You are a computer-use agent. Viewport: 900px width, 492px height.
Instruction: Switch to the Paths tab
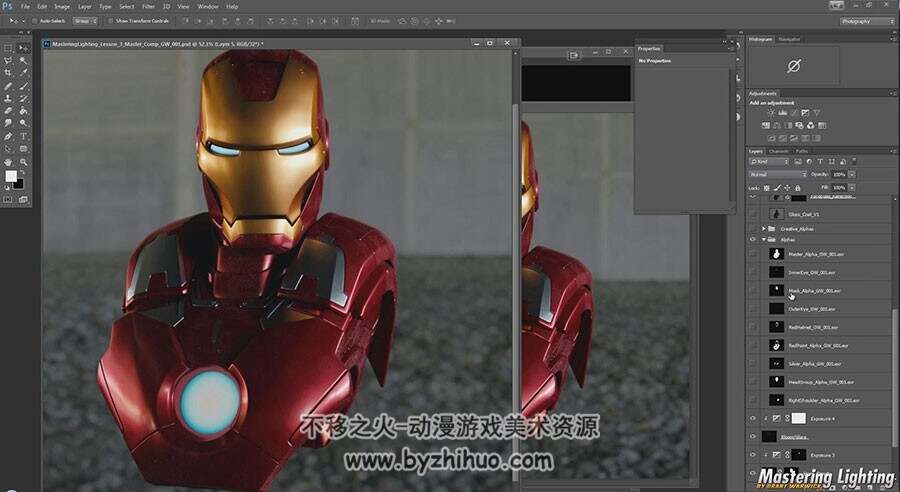click(802, 152)
